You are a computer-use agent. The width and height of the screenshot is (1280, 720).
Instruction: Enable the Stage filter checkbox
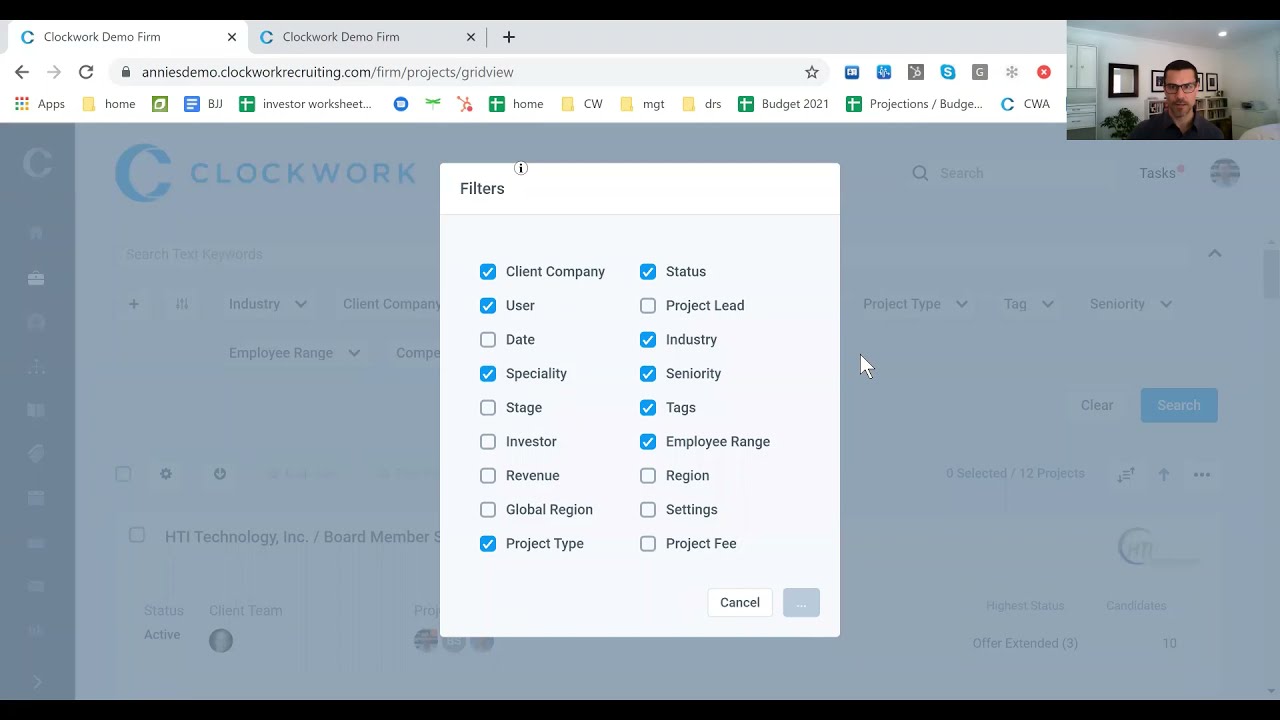click(x=488, y=408)
